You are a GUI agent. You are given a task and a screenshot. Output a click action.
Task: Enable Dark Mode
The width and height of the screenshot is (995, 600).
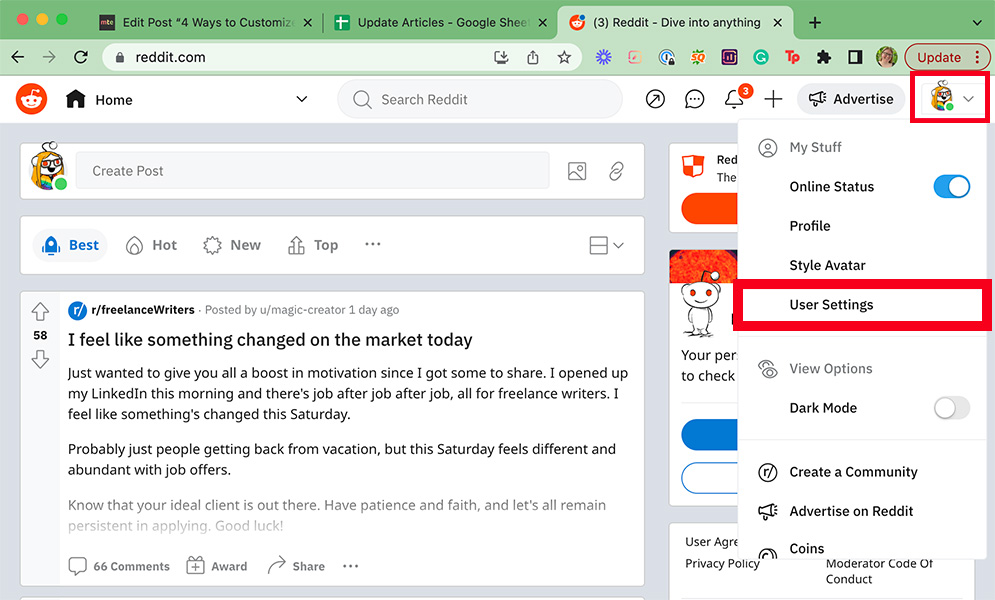point(950,408)
